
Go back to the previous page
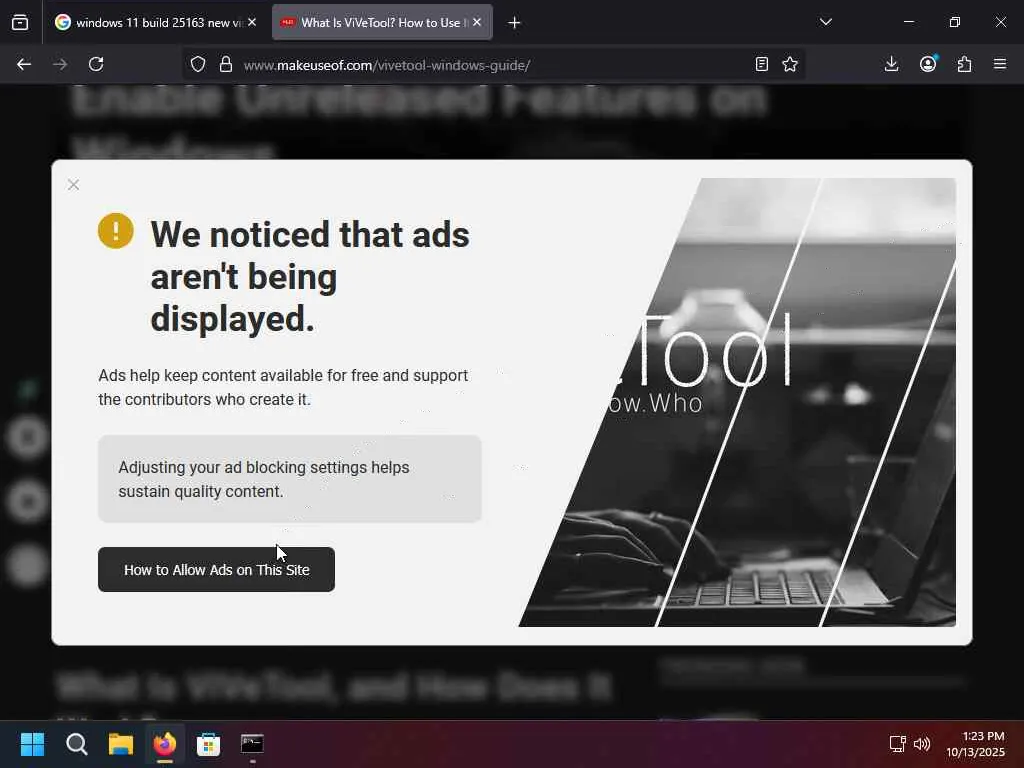(24, 64)
